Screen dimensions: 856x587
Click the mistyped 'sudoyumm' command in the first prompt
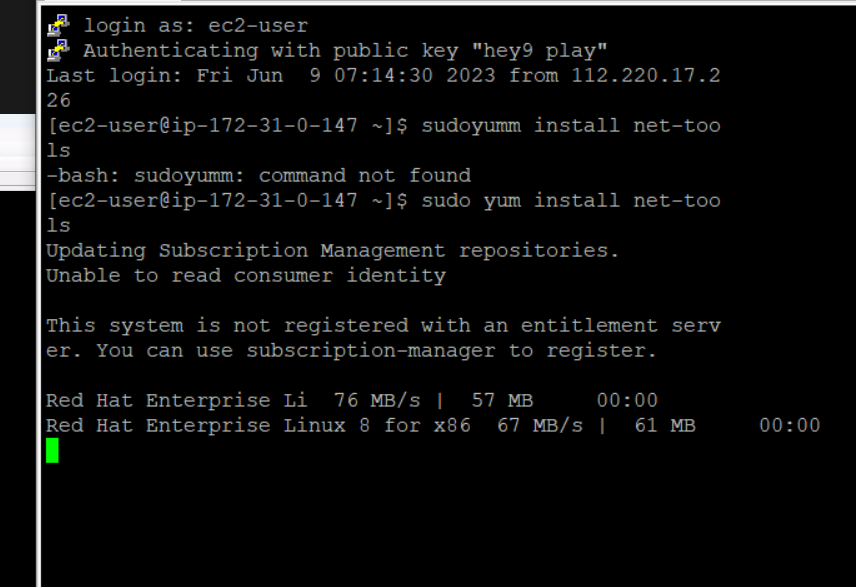471,126
